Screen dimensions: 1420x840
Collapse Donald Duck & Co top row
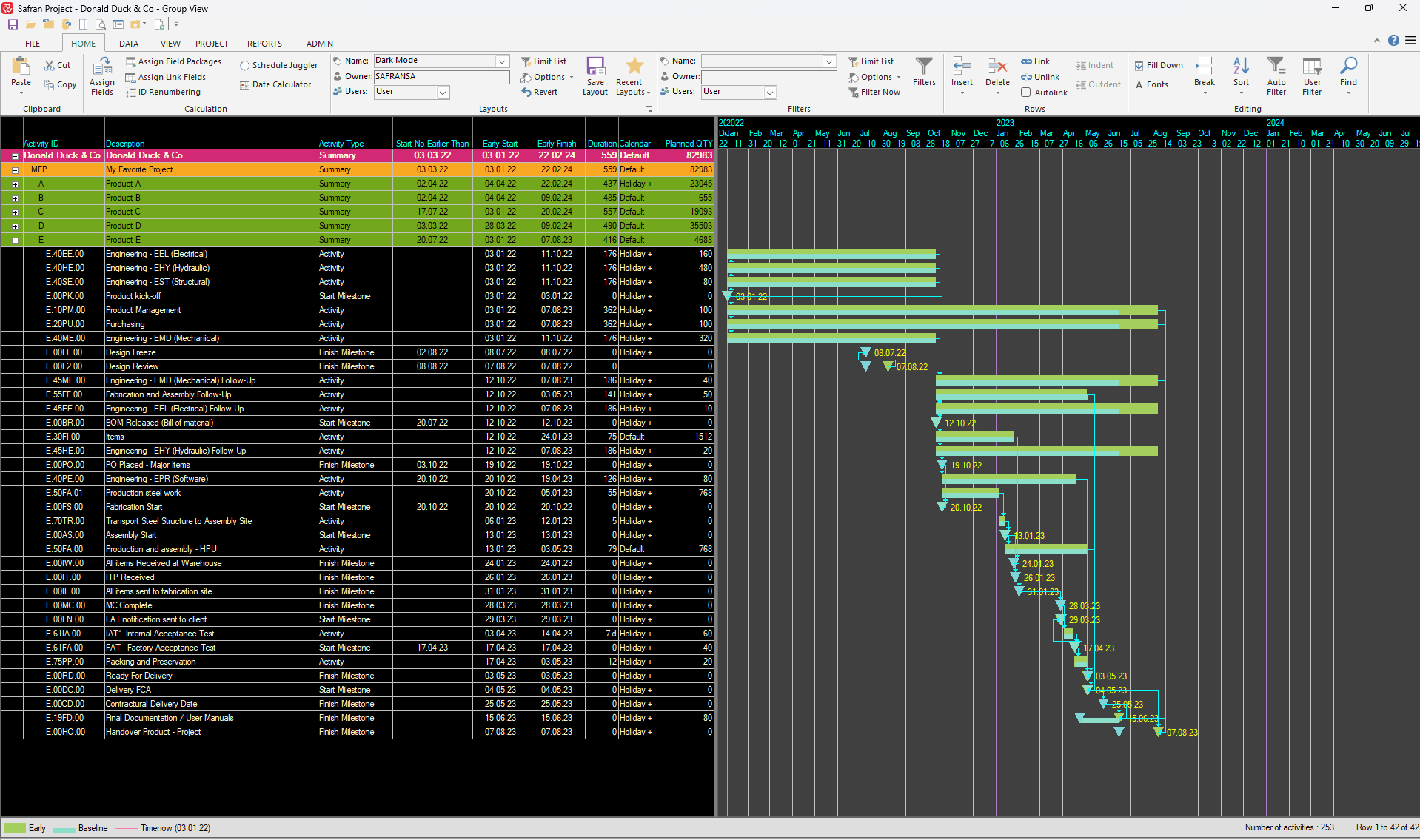click(15, 156)
